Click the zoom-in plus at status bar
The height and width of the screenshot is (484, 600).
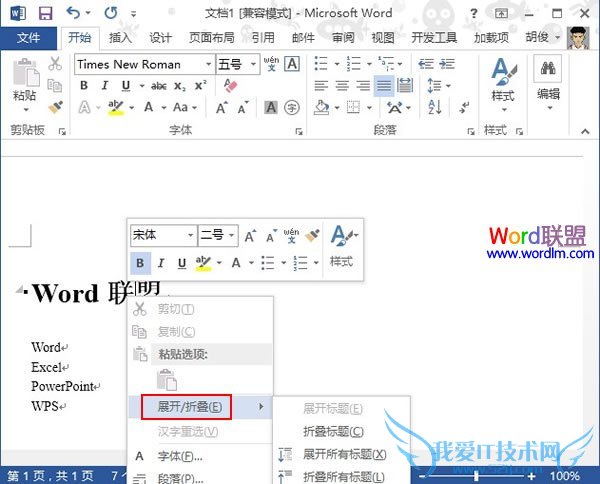[x=531, y=476]
